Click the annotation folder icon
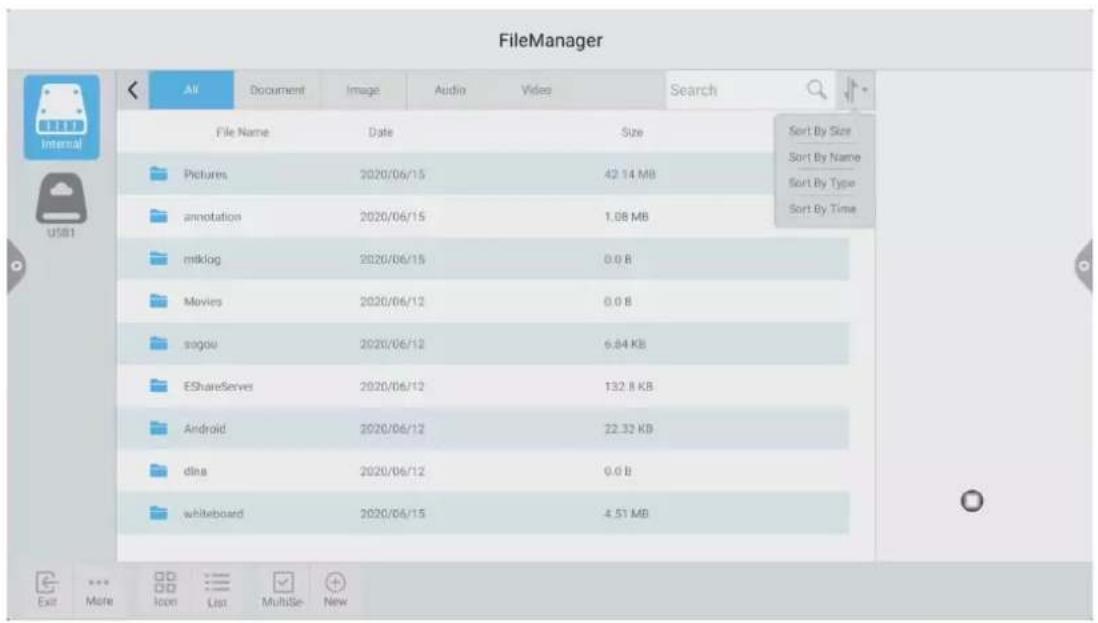This screenshot has width=1098, height=623. (x=159, y=216)
